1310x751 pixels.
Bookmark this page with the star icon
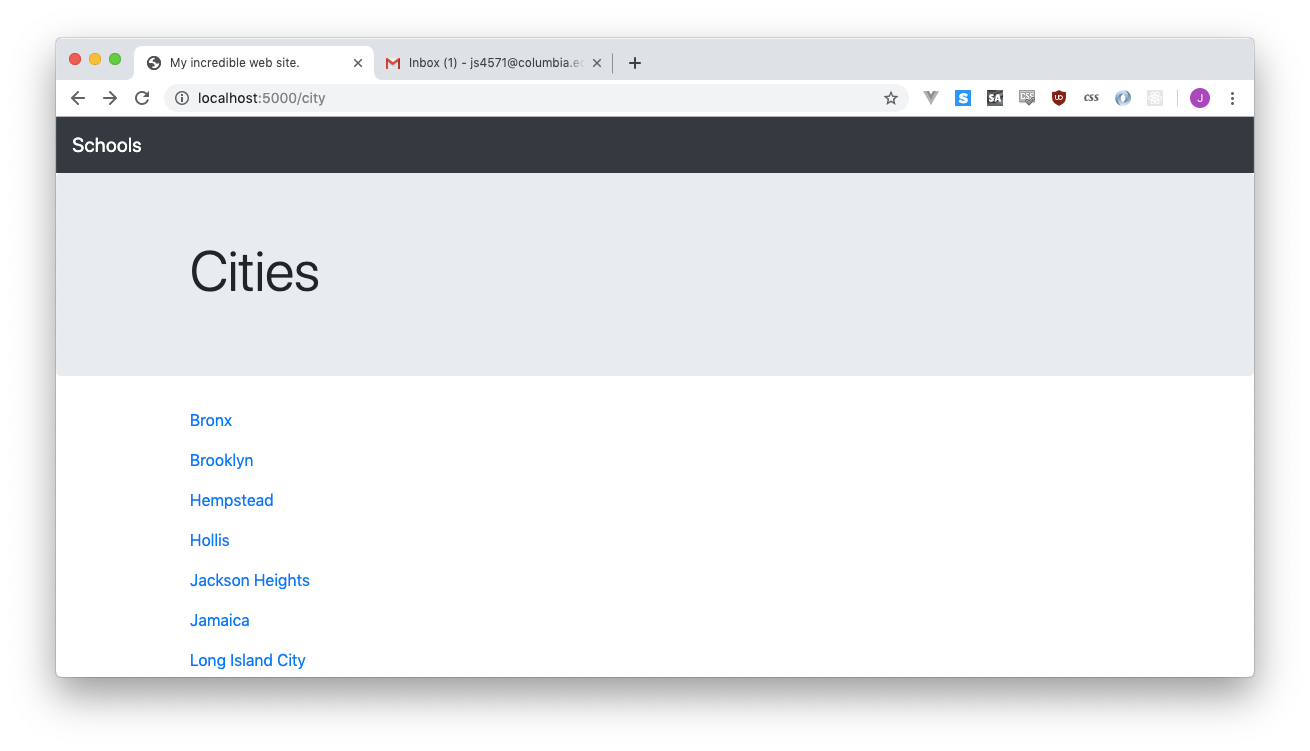coord(890,98)
